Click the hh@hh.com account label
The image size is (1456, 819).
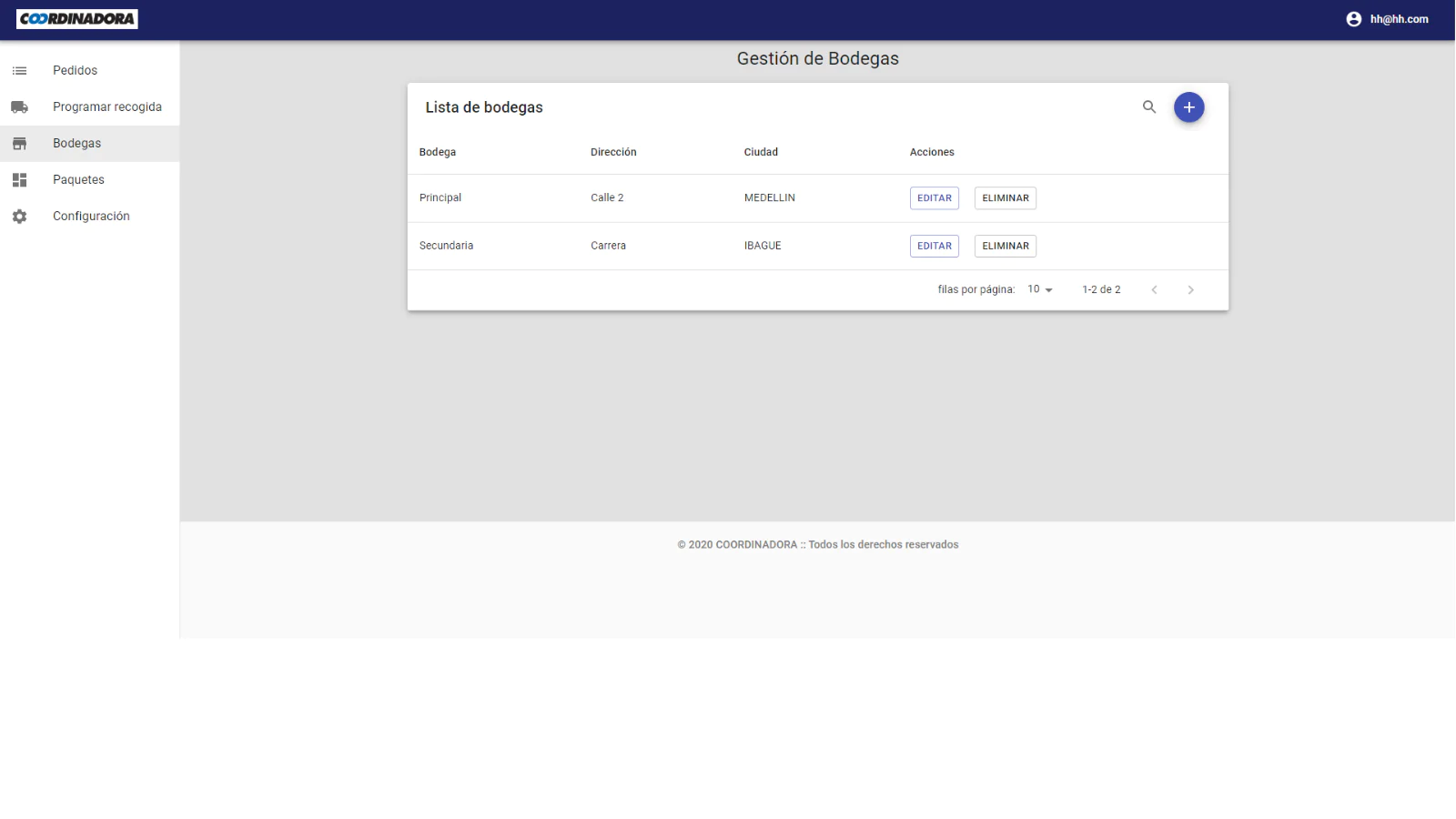point(1399,19)
